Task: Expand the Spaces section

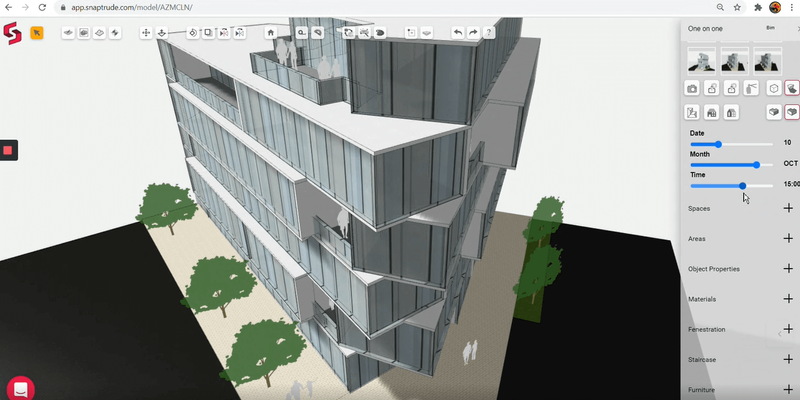Action: pyautogui.click(x=788, y=208)
